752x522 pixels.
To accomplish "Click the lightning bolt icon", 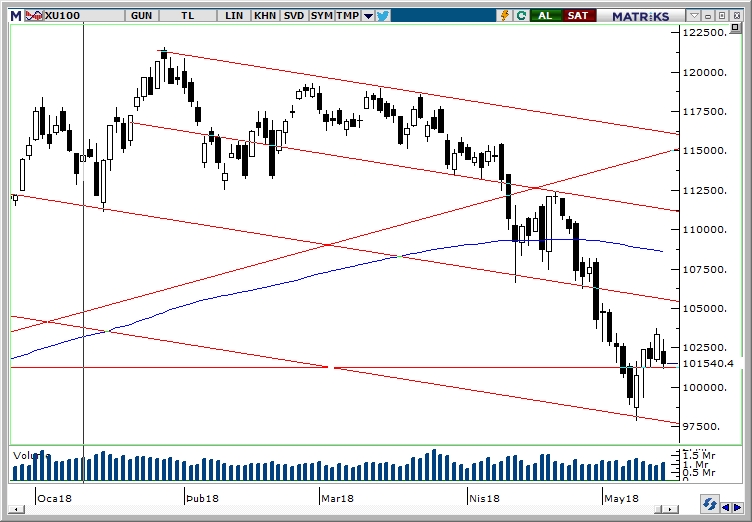I will (505, 15).
